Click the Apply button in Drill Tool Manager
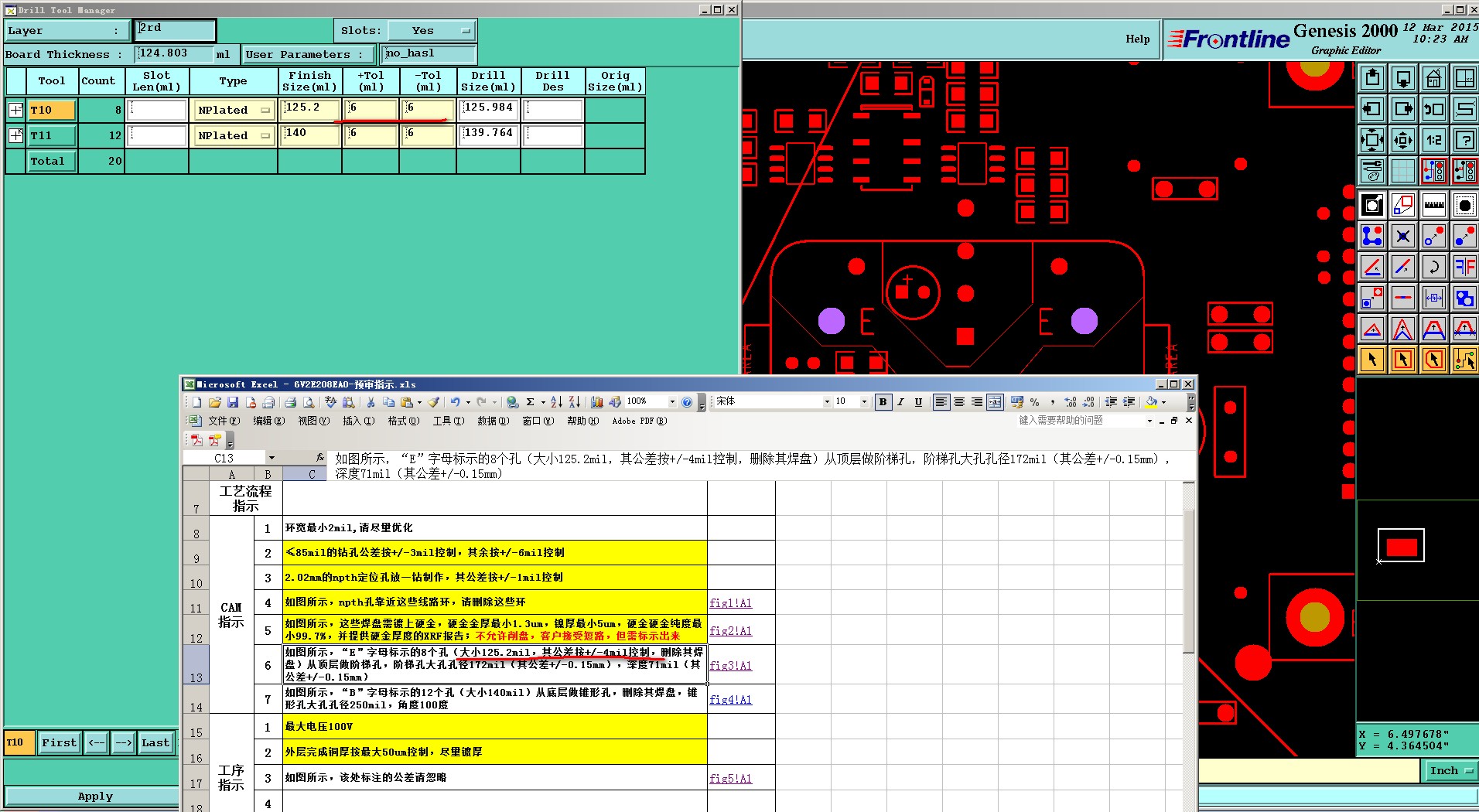Viewport: 1479px width, 812px height. 94,796
